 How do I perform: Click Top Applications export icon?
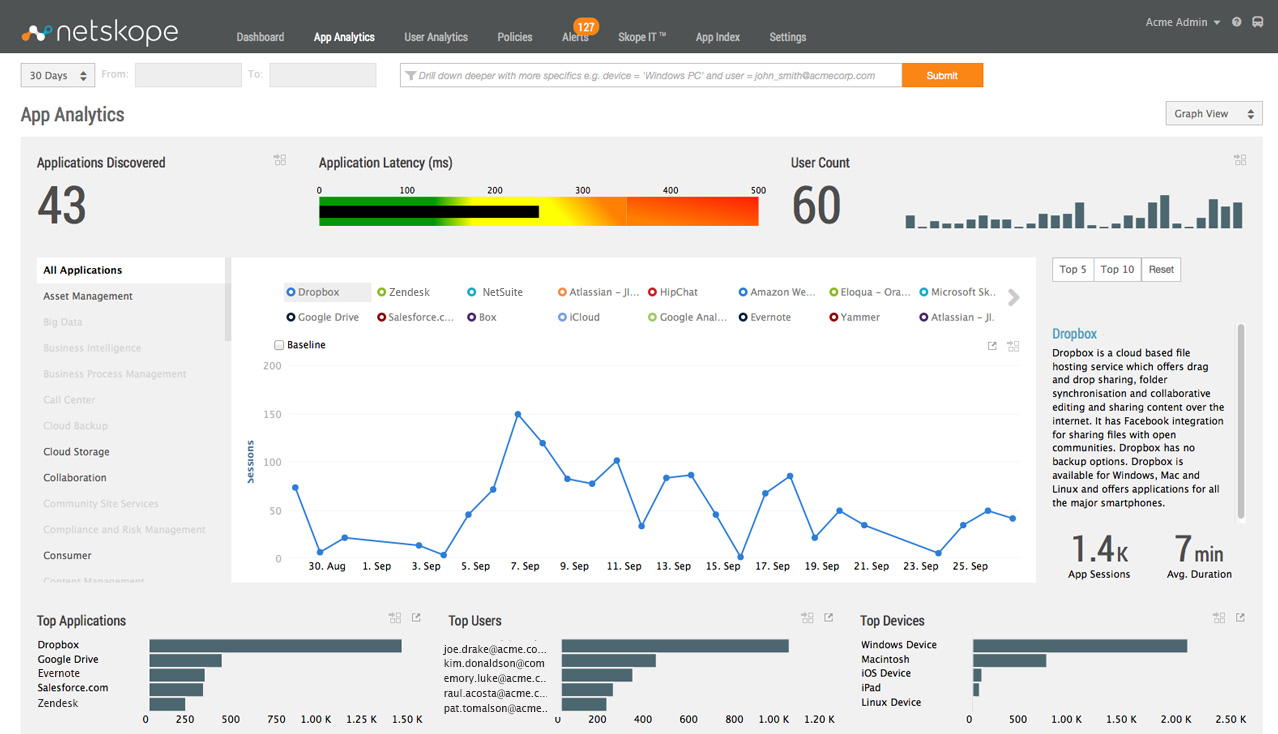coord(416,618)
